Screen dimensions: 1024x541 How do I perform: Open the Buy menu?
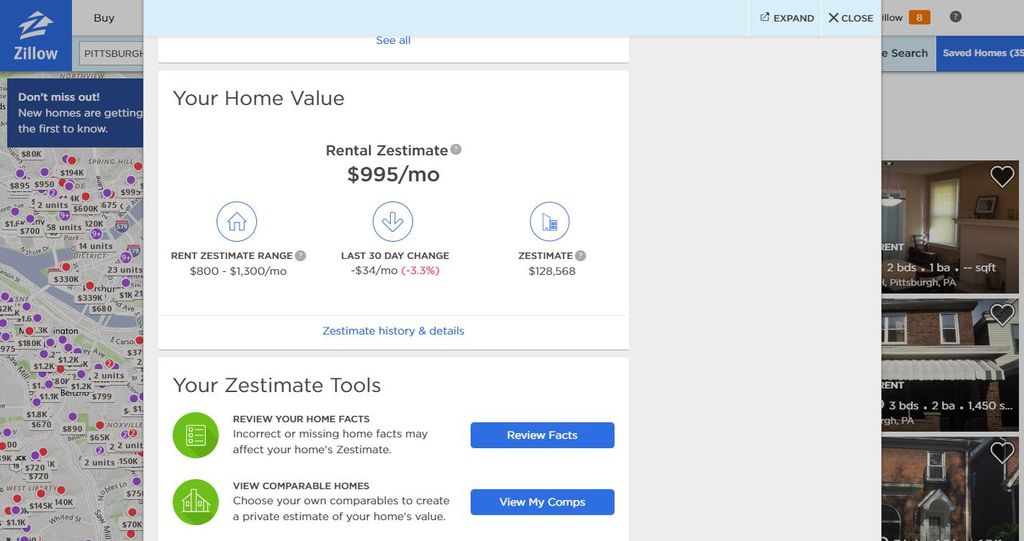(x=104, y=18)
